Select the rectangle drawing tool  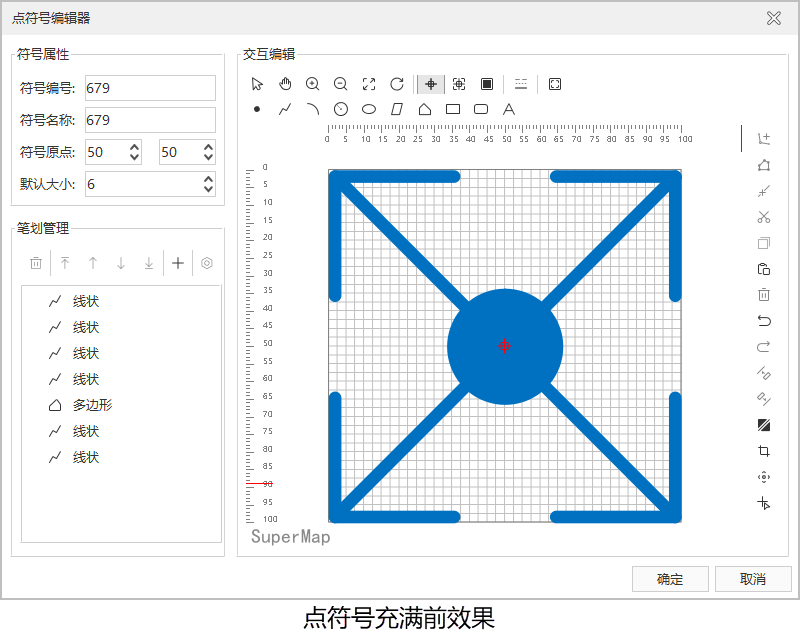[x=453, y=109]
